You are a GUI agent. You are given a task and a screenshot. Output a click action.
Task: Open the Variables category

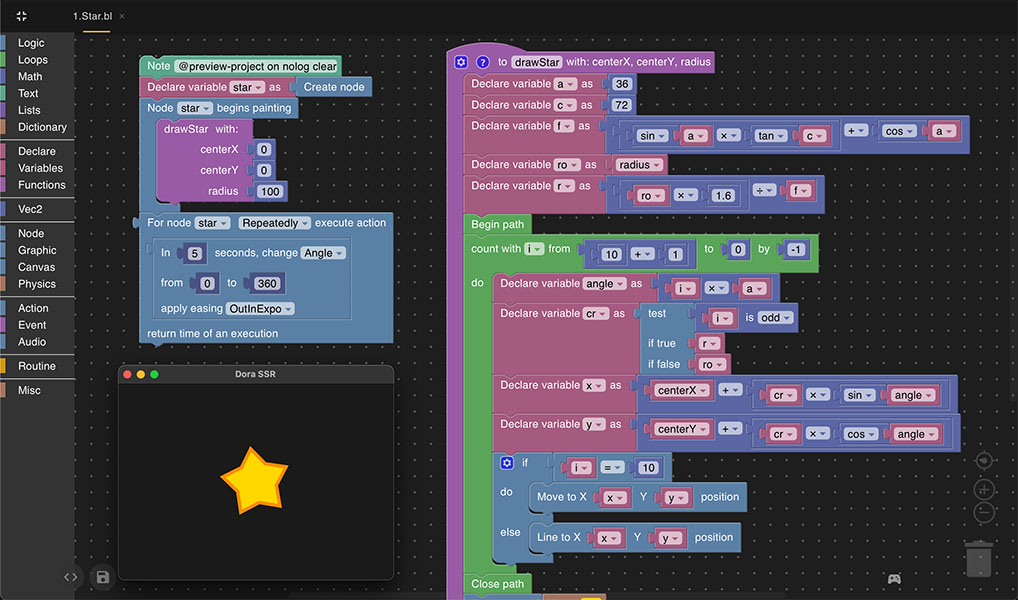40,168
